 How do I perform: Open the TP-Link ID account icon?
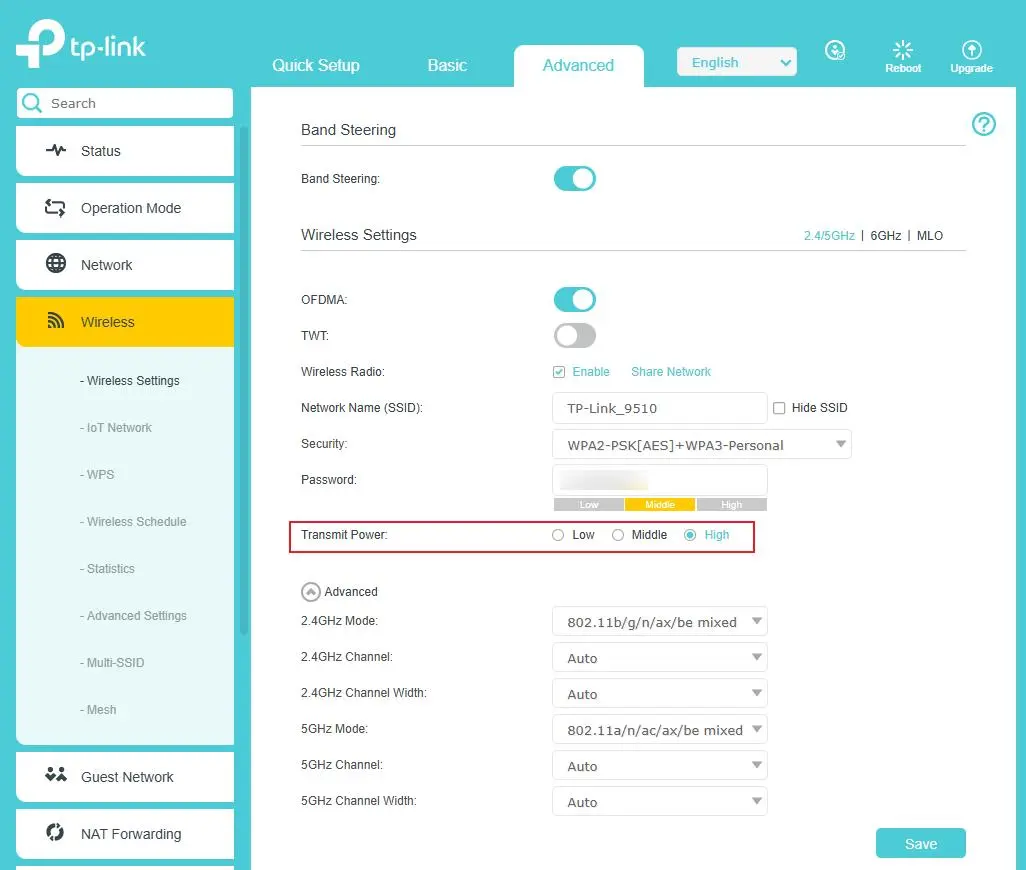[835, 50]
